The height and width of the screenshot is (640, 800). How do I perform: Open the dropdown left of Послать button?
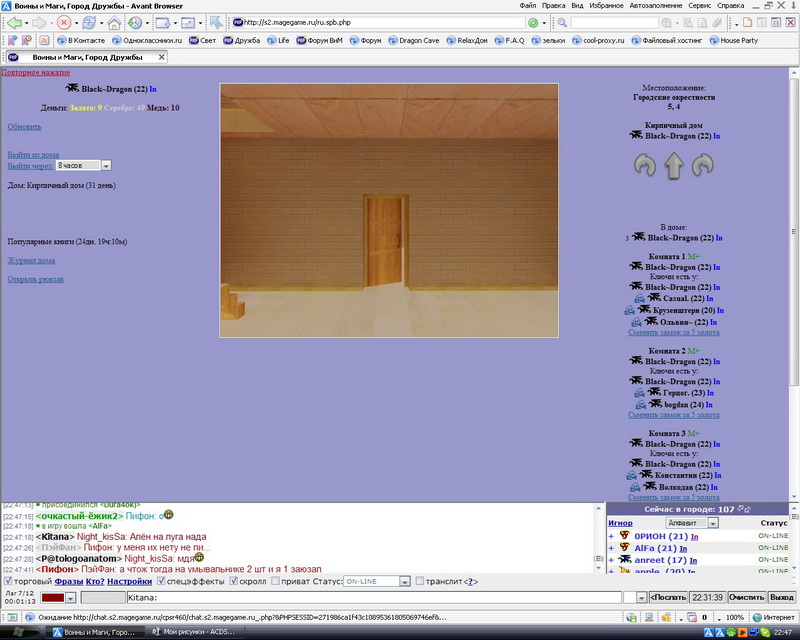(642, 598)
